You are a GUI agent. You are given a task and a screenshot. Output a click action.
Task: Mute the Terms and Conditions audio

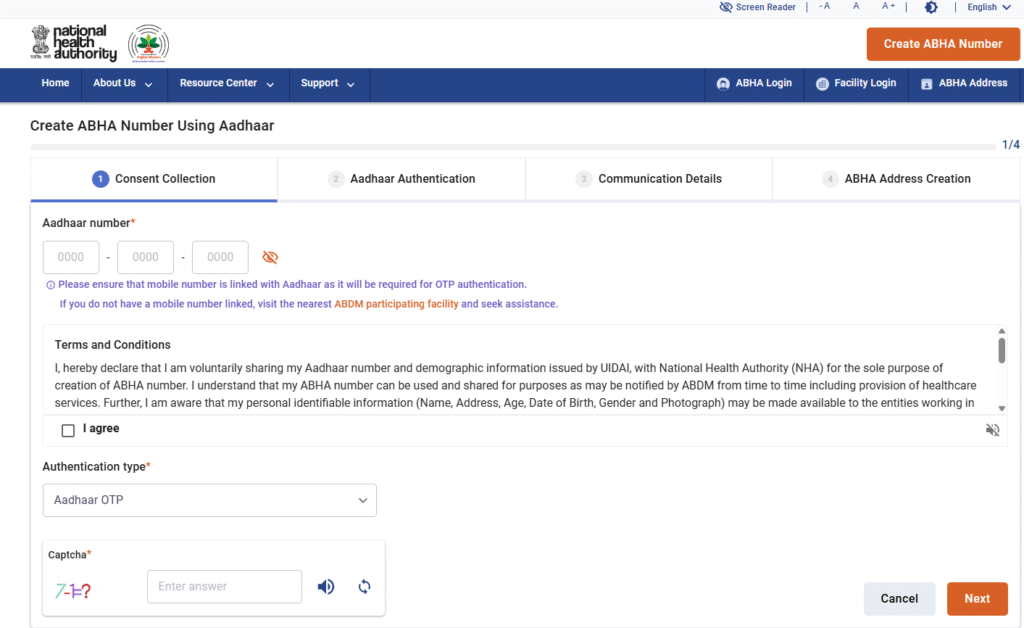click(992, 430)
